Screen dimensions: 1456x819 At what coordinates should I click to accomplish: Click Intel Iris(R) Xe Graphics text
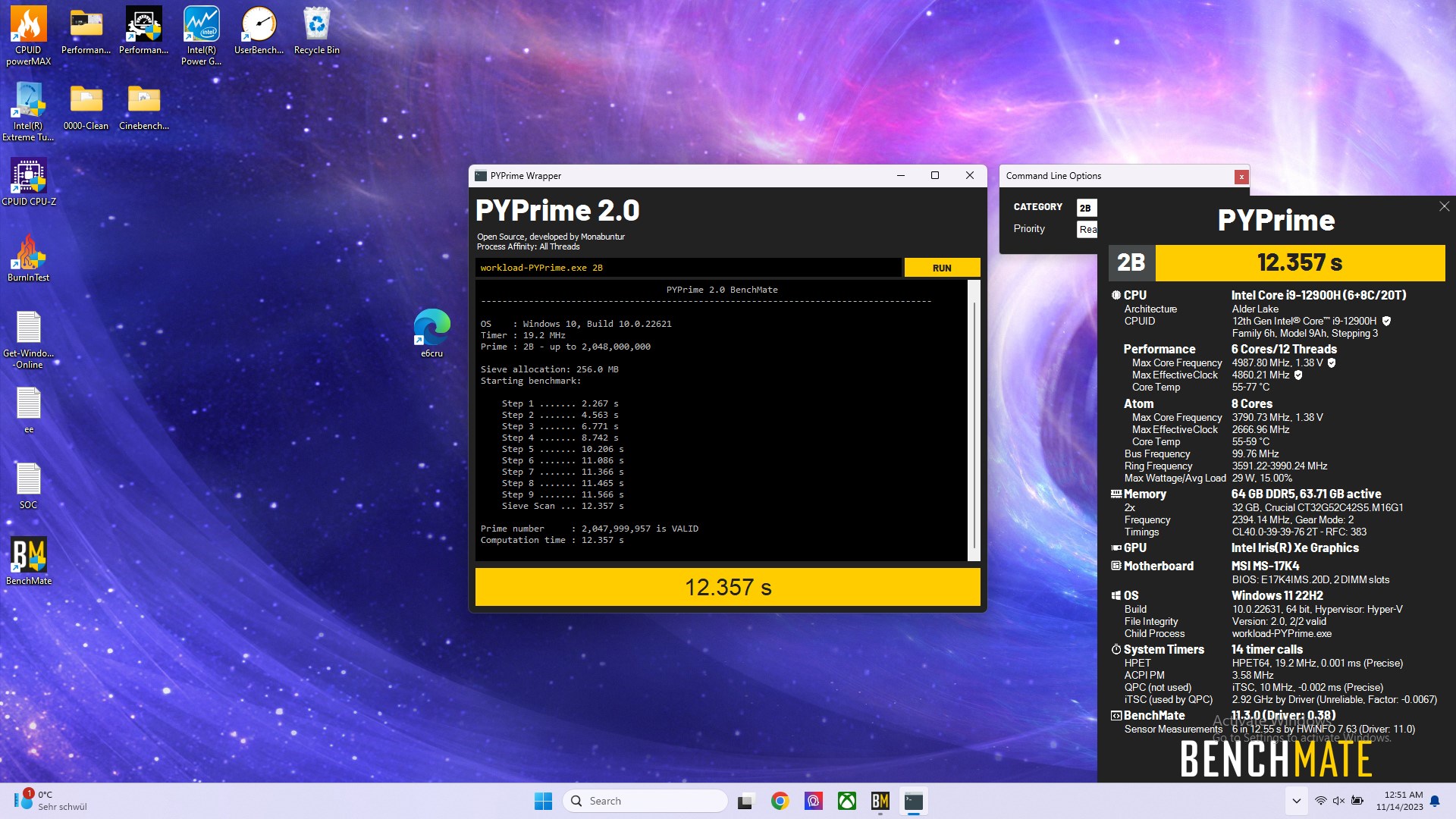[x=1295, y=548]
